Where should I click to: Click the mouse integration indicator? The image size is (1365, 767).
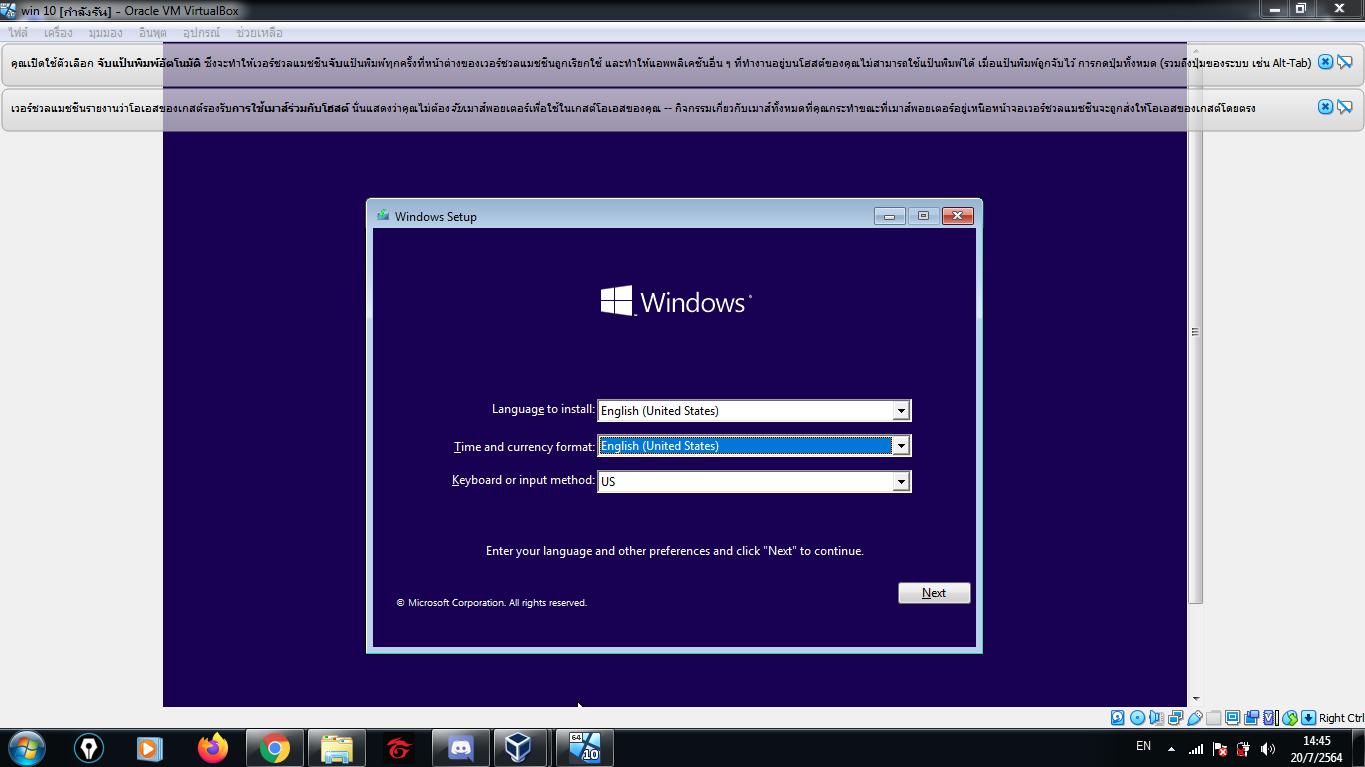[1290, 718]
